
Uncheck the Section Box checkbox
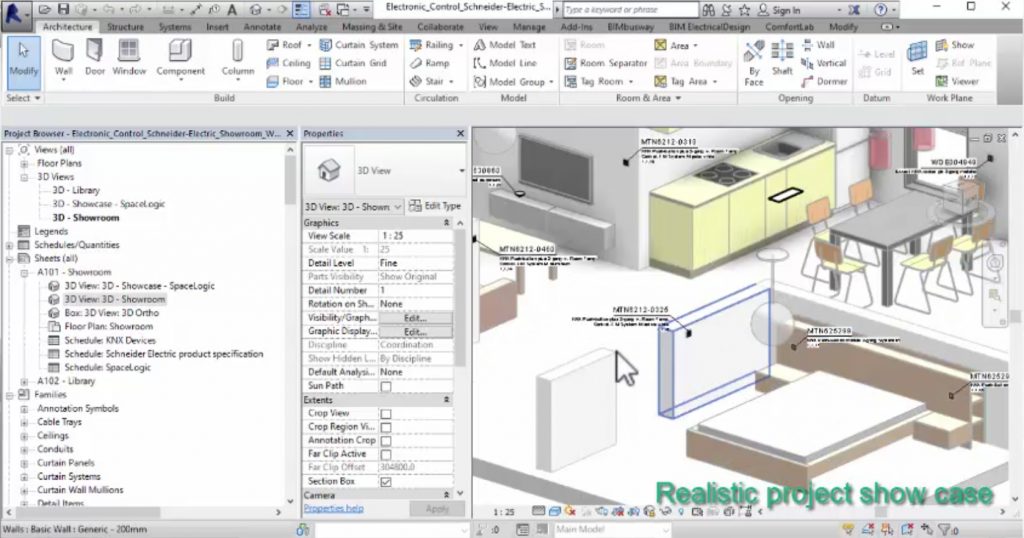(x=386, y=481)
